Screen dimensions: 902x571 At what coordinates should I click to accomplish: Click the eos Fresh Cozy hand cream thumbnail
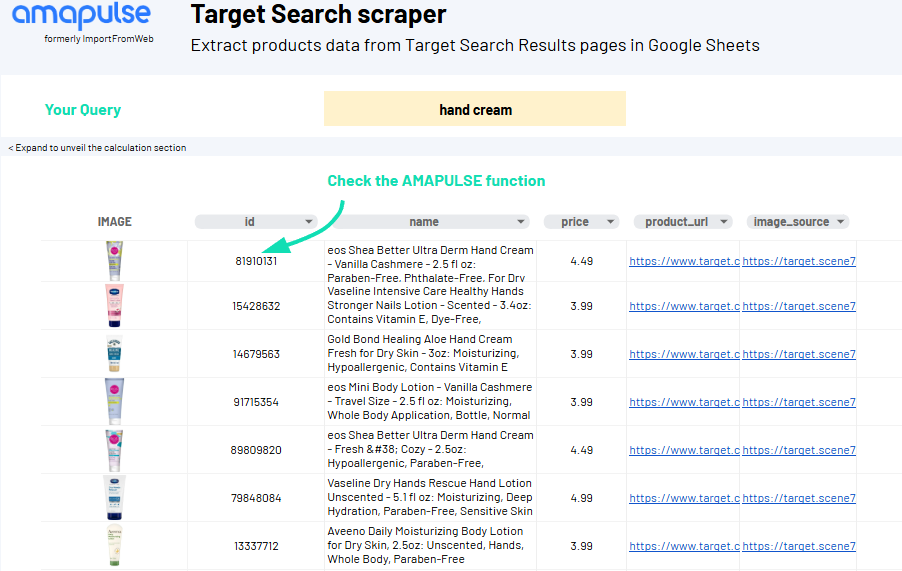[x=114, y=450]
